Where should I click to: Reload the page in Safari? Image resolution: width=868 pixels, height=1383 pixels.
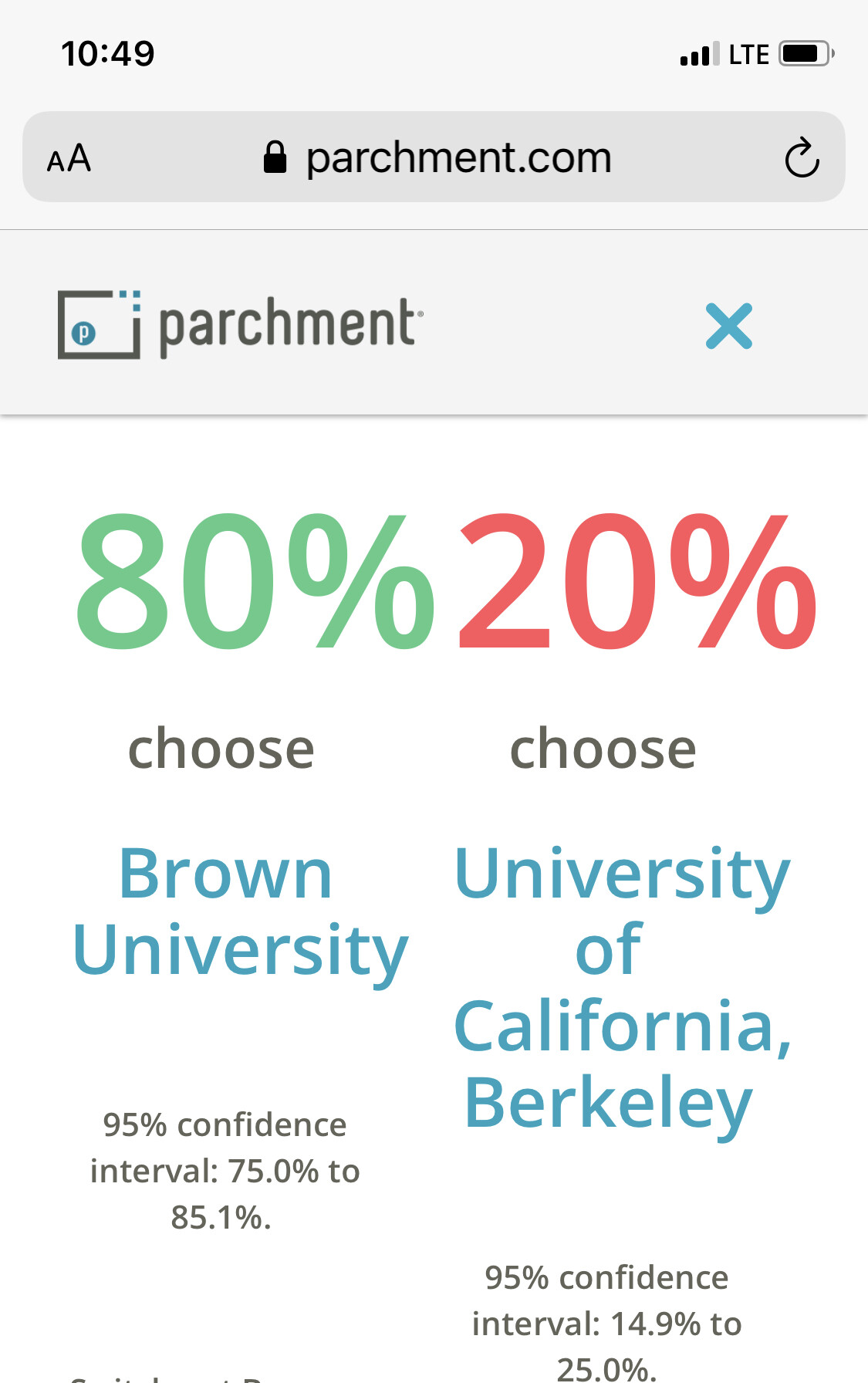coord(802,157)
